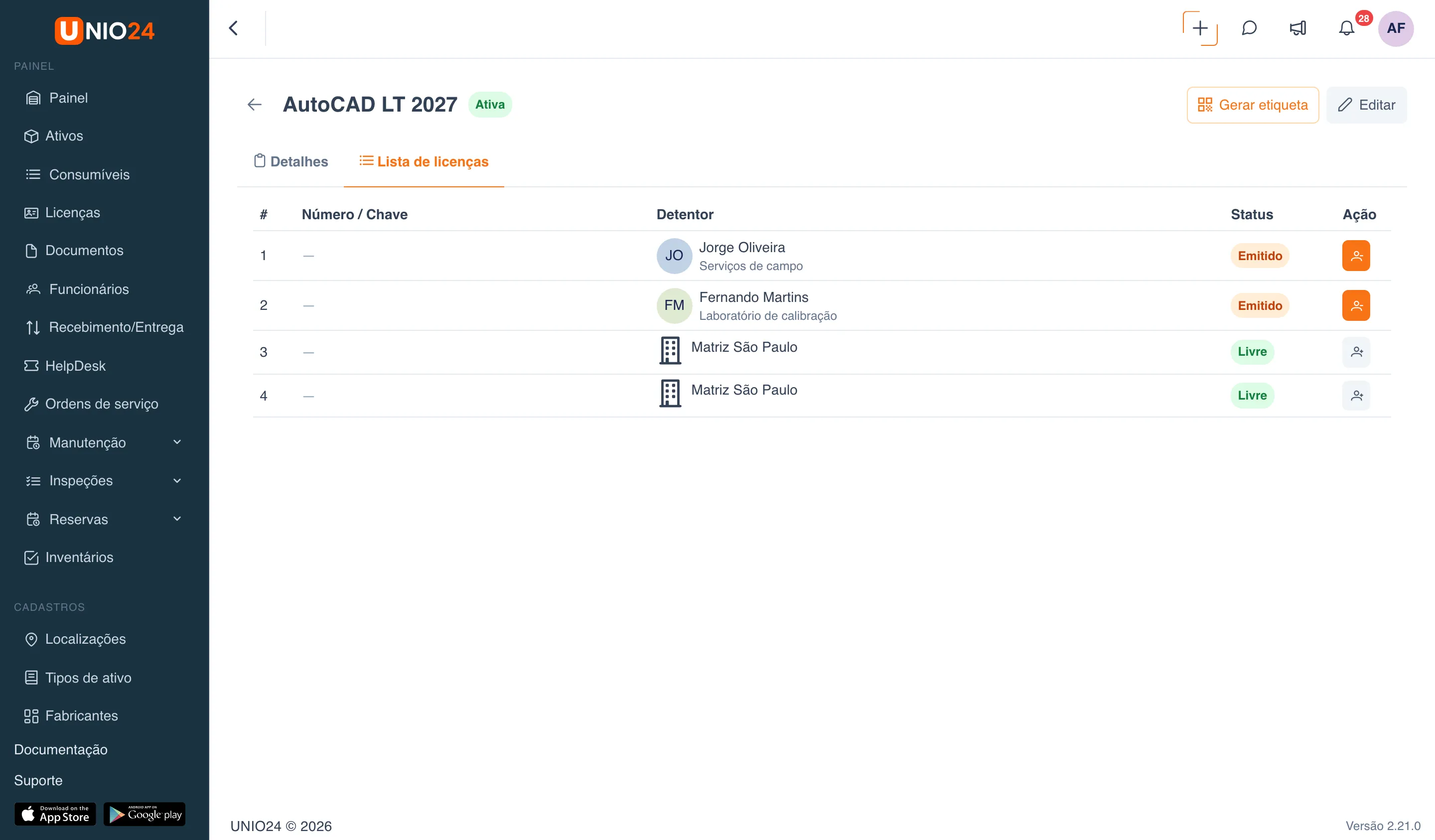Collapse the sidebar with the chevron icon
This screenshot has height=840, width=1435.
[234, 28]
